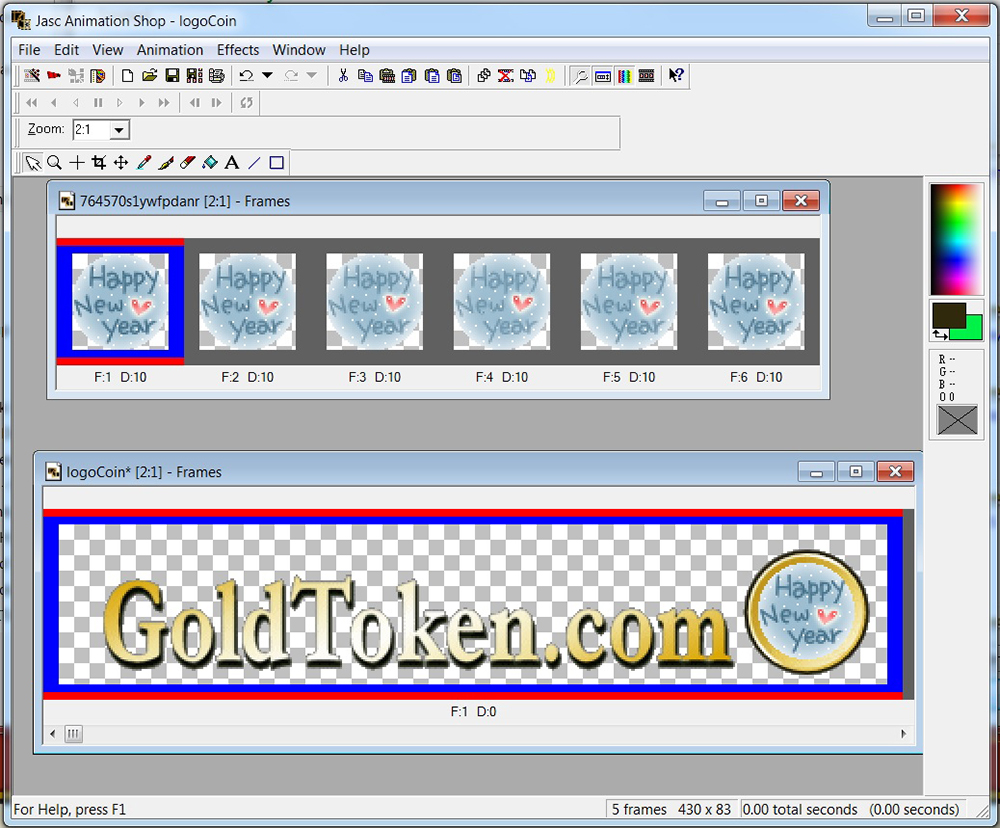Toggle the color palette visibility button
This screenshot has width=1000, height=828.
click(x=624, y=75)
